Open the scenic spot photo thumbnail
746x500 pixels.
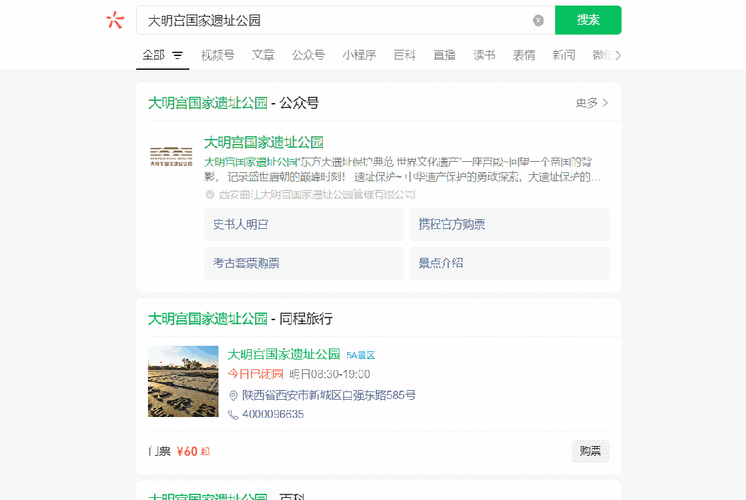[183, 381]
